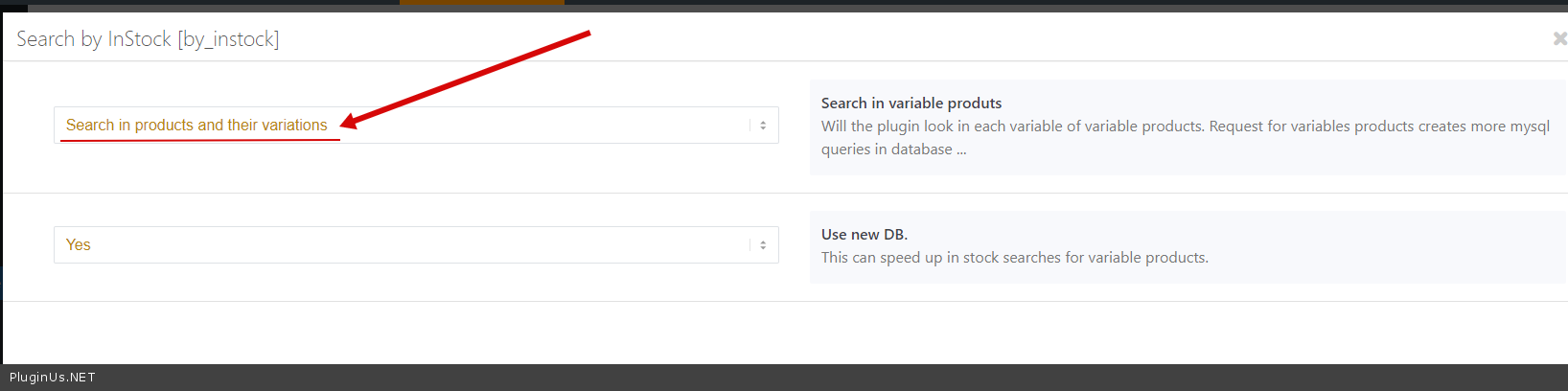Click the red underline beneath the variations option

[x=199, y=140]
